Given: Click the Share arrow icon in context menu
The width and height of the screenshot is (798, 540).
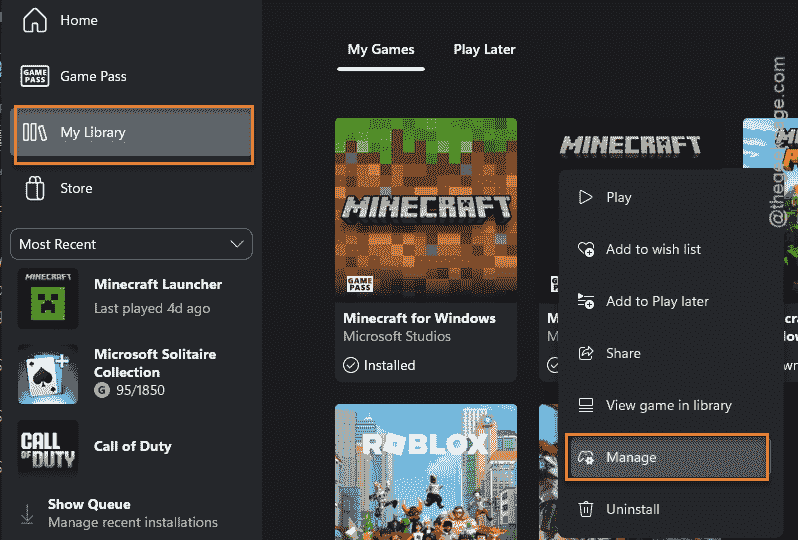Looking at the screenshot, I should click(586, 353).
